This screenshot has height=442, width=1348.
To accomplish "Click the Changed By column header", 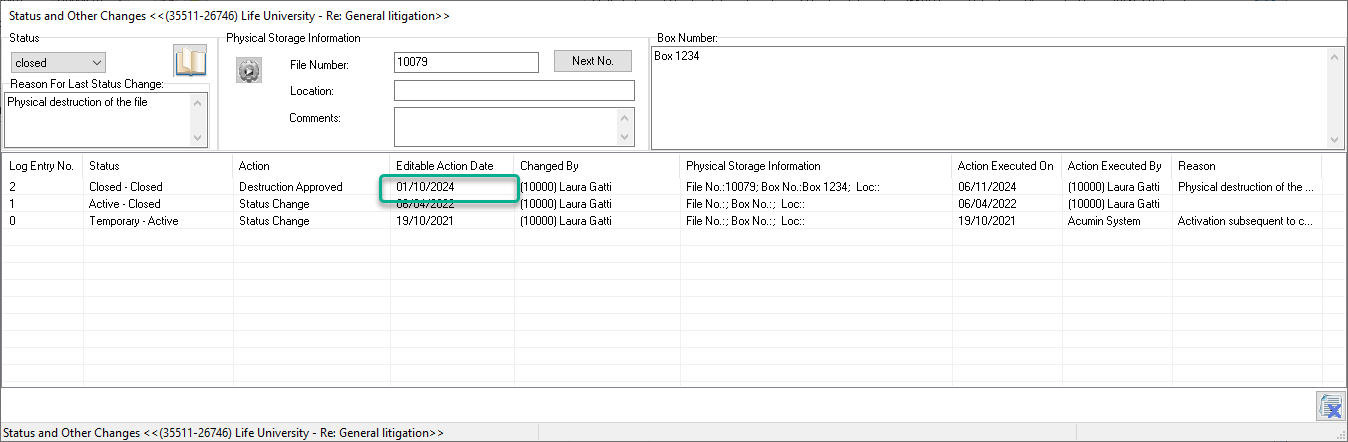I will pyautogui.click(x=598, y=166).
